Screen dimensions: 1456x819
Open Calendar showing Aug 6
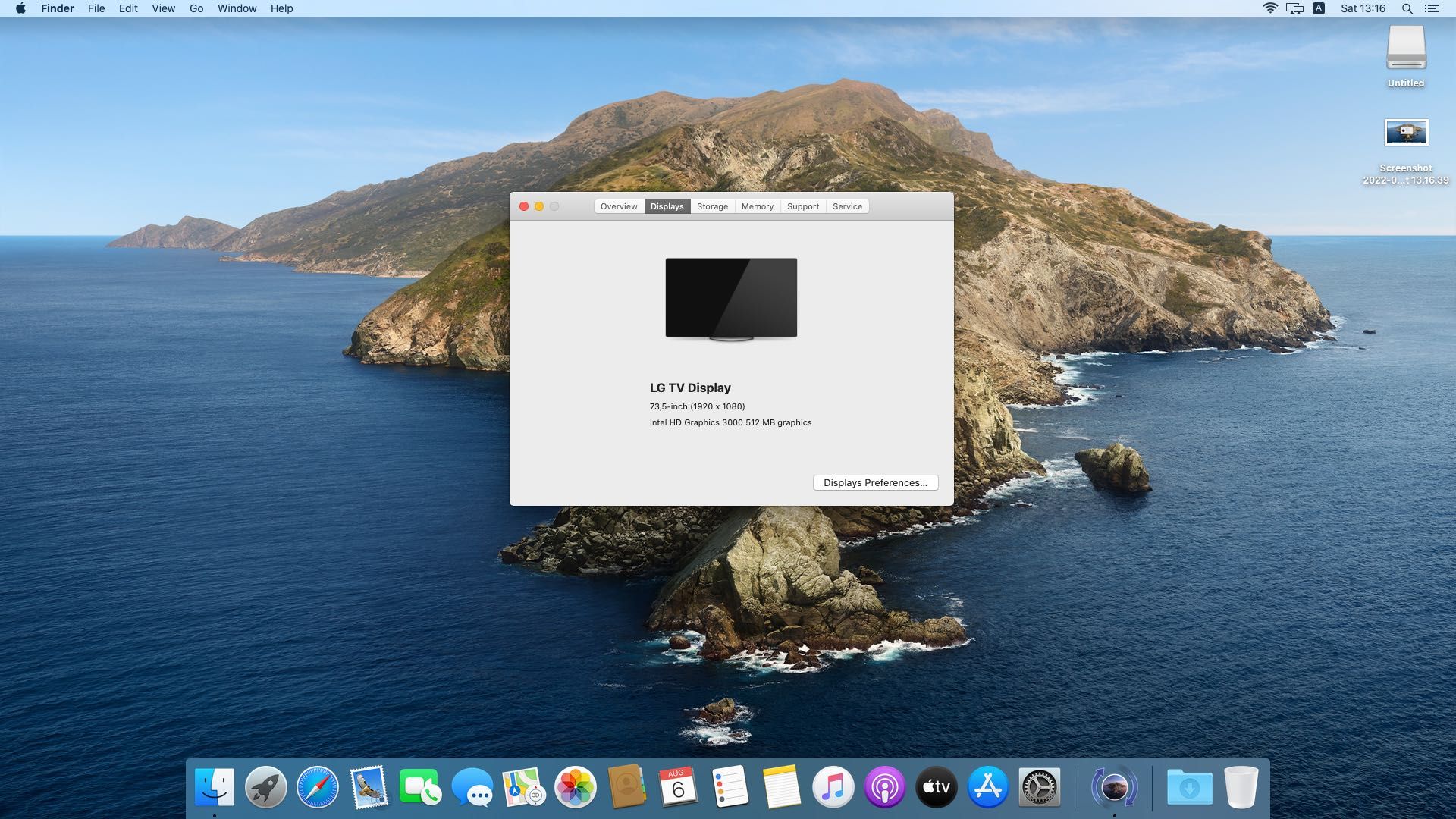(679, 787)
